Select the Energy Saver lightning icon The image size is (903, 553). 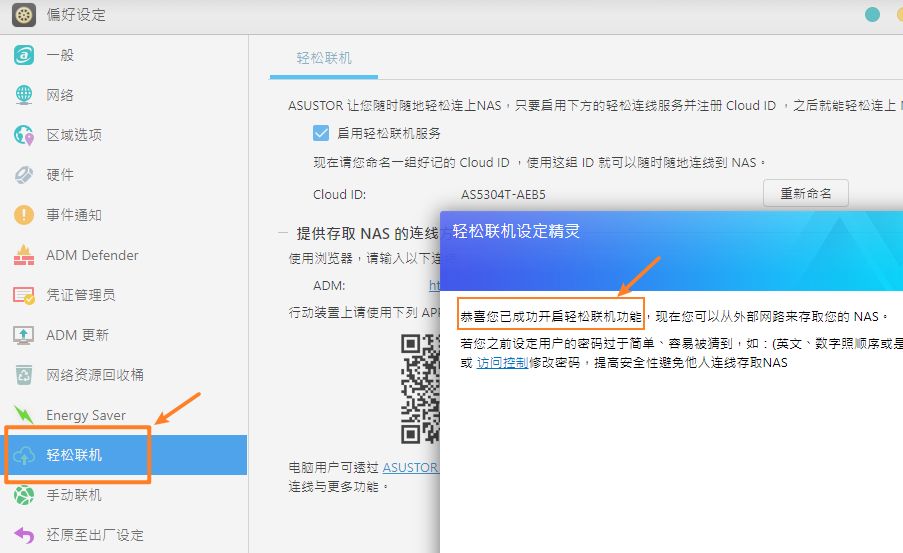pos(24,415)
